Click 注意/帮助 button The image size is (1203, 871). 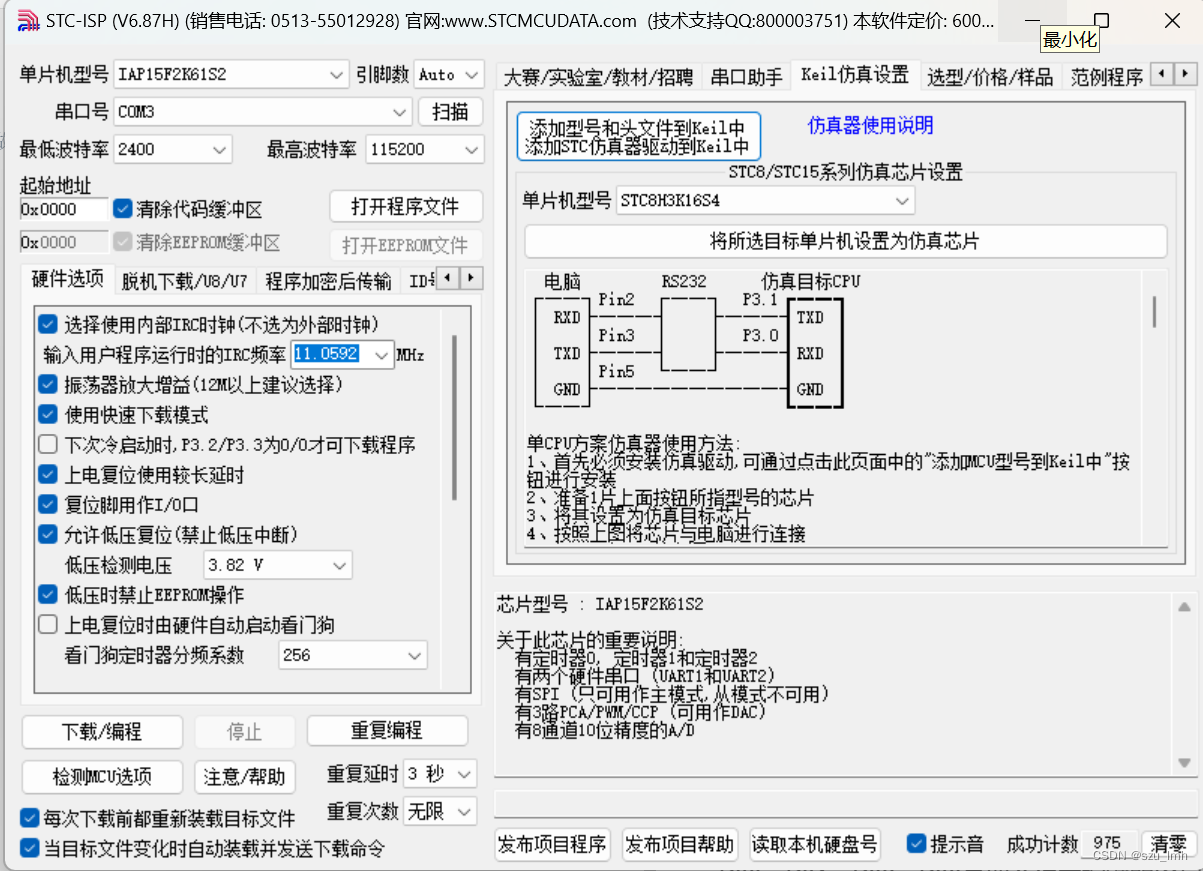[x=245, y=777]
